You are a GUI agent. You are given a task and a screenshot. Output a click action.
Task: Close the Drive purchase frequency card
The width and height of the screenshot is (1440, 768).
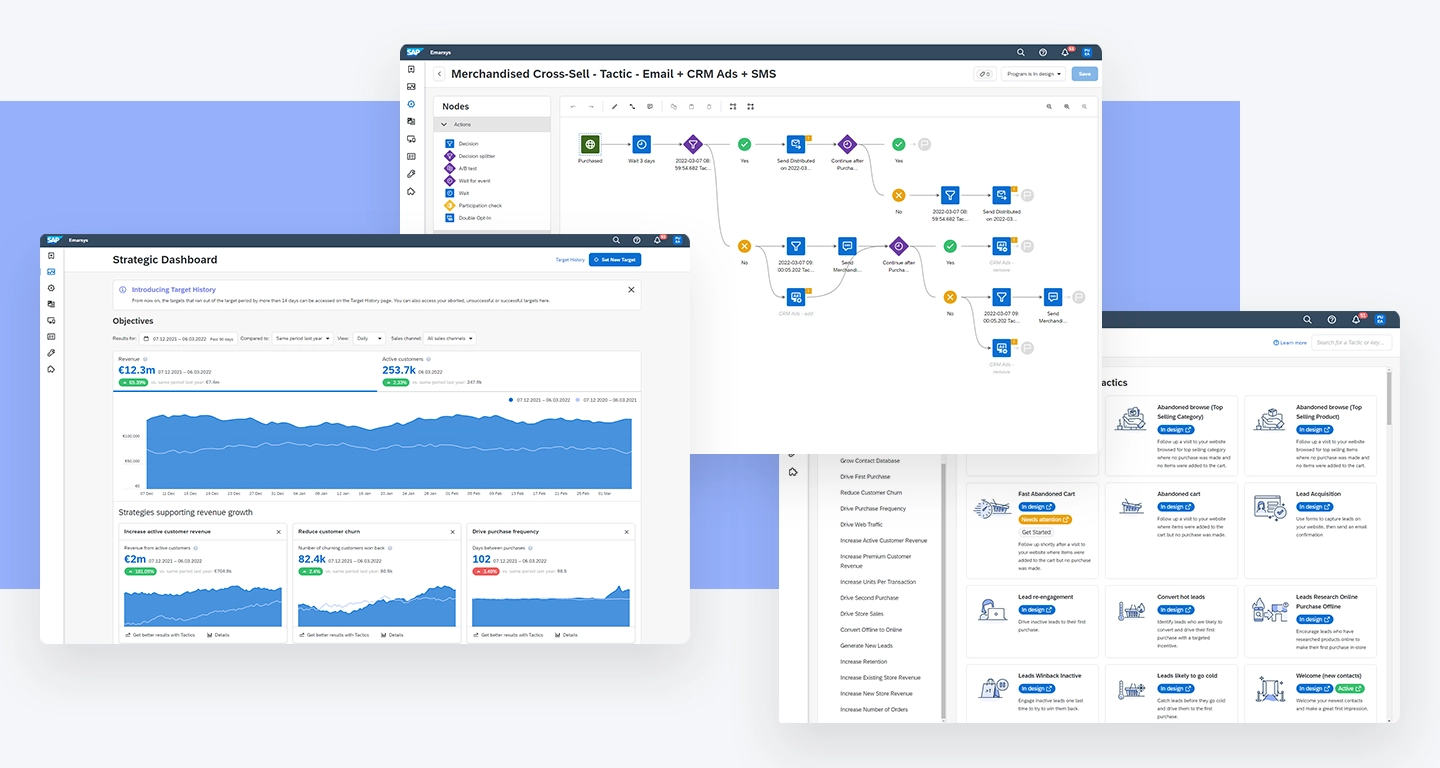click(x=627, y=532)
